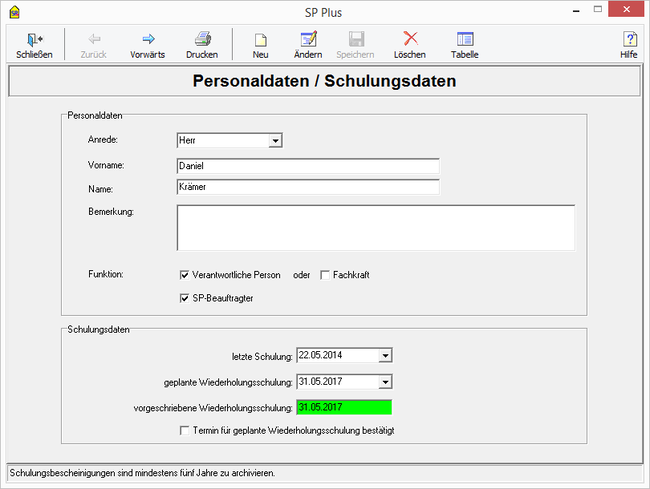Expand the Anrede dropdown
This screenshot has height=489, width=650.
275,141
